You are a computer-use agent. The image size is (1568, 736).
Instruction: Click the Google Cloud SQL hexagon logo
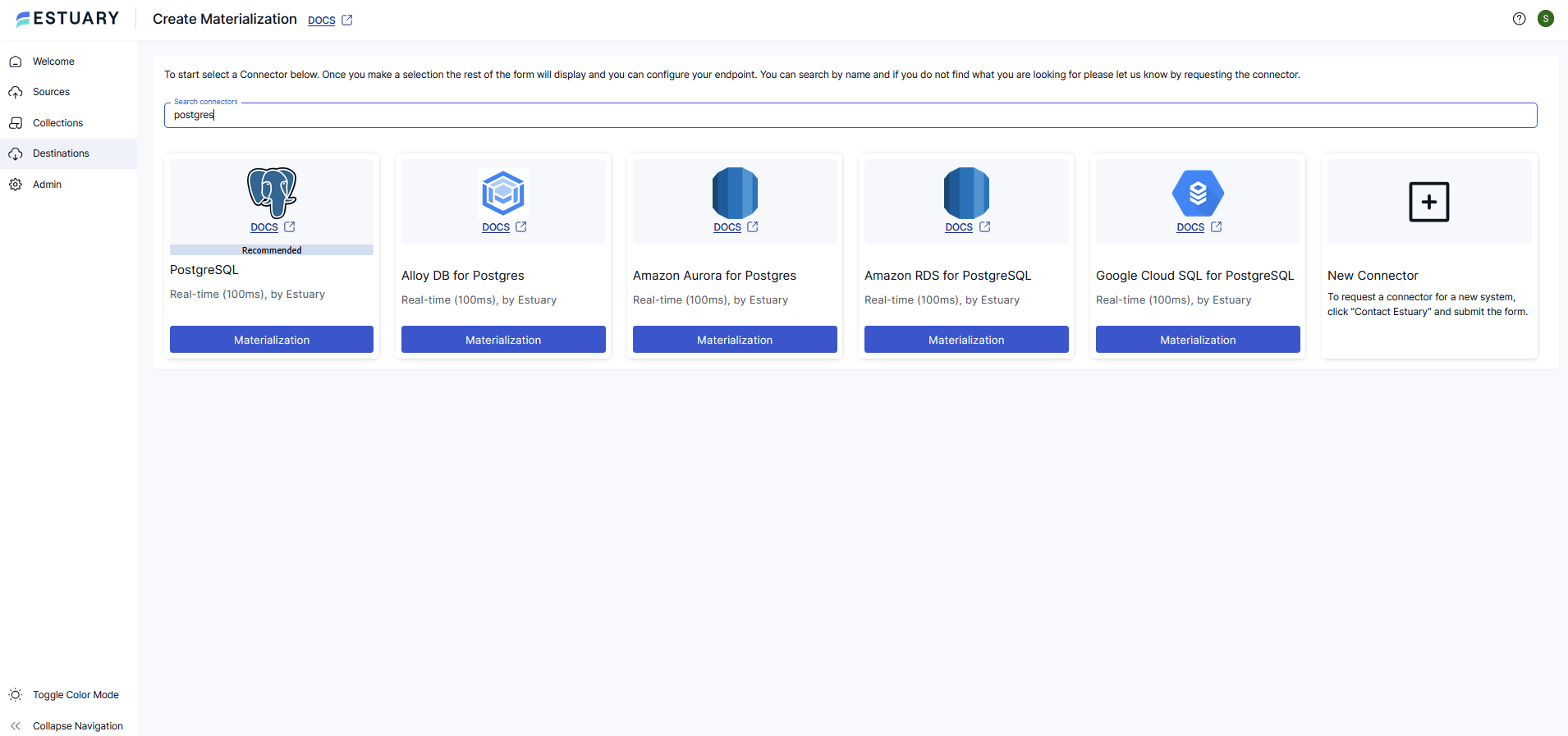click(x=1198, y=193)
